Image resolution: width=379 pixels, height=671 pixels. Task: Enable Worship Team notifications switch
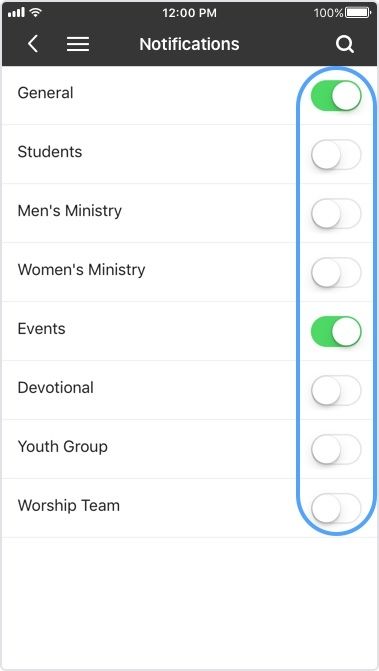336,508
